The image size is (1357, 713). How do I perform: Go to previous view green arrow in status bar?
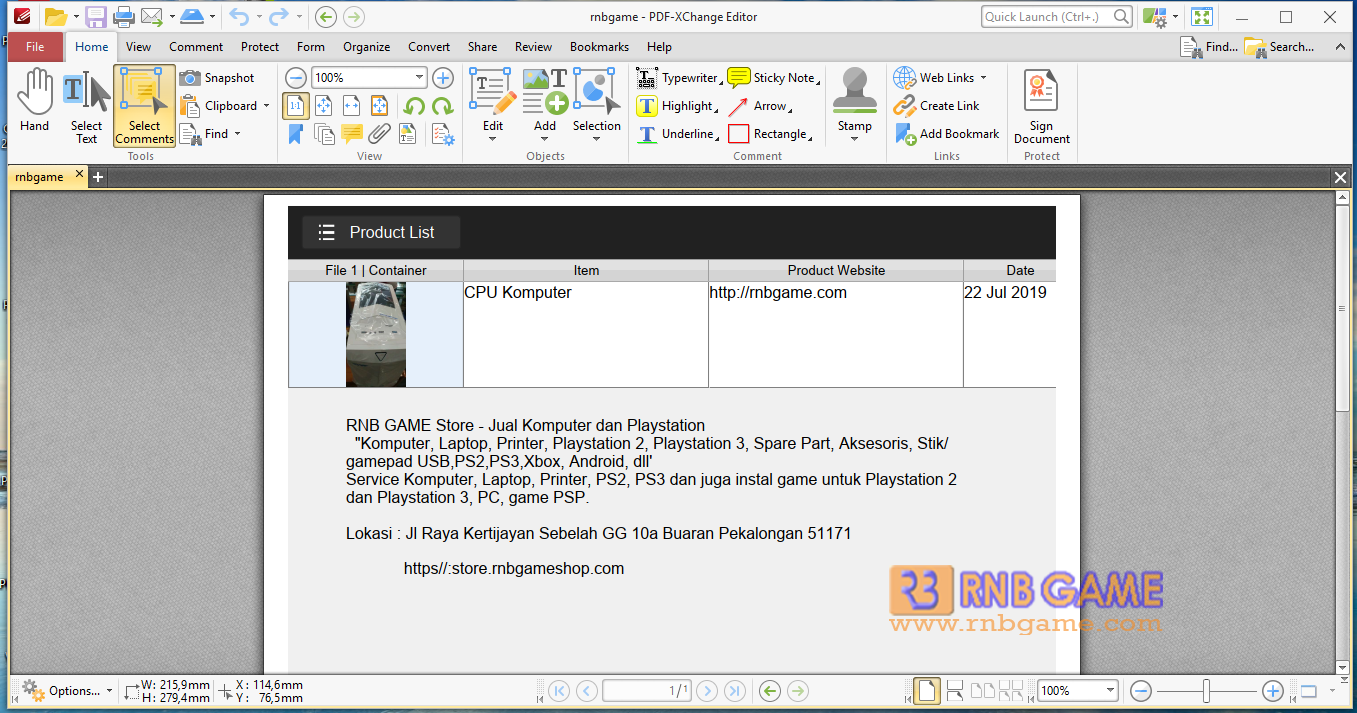[x=769, y=691]
